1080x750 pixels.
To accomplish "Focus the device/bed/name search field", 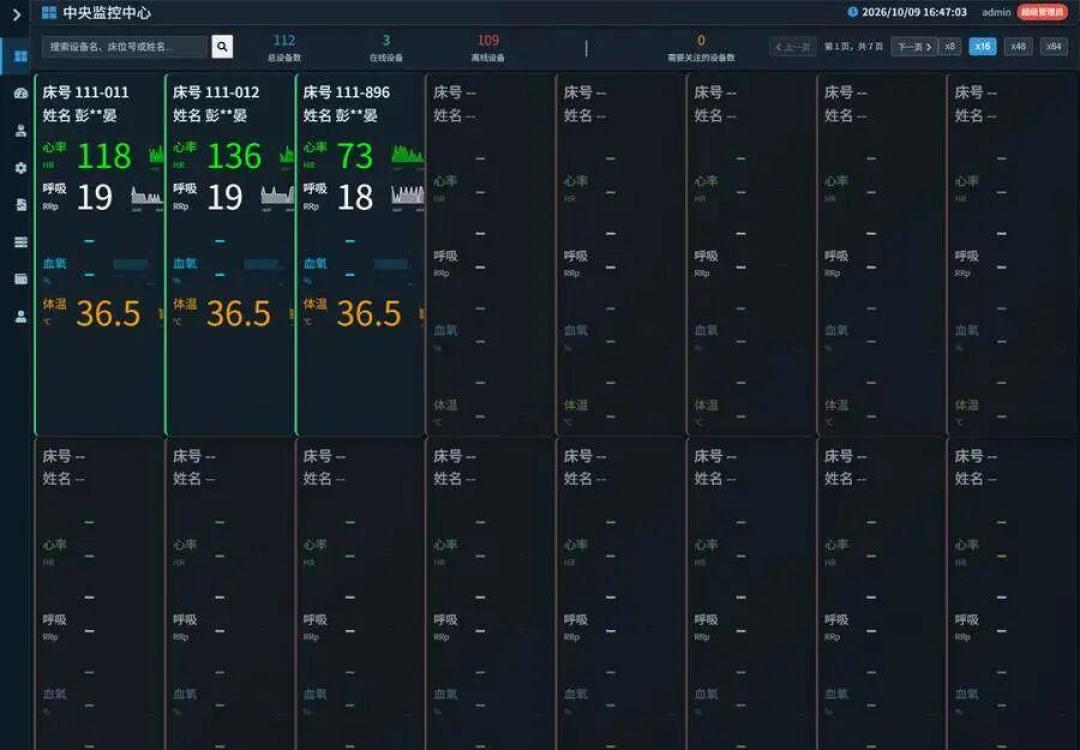I will 124,46.
